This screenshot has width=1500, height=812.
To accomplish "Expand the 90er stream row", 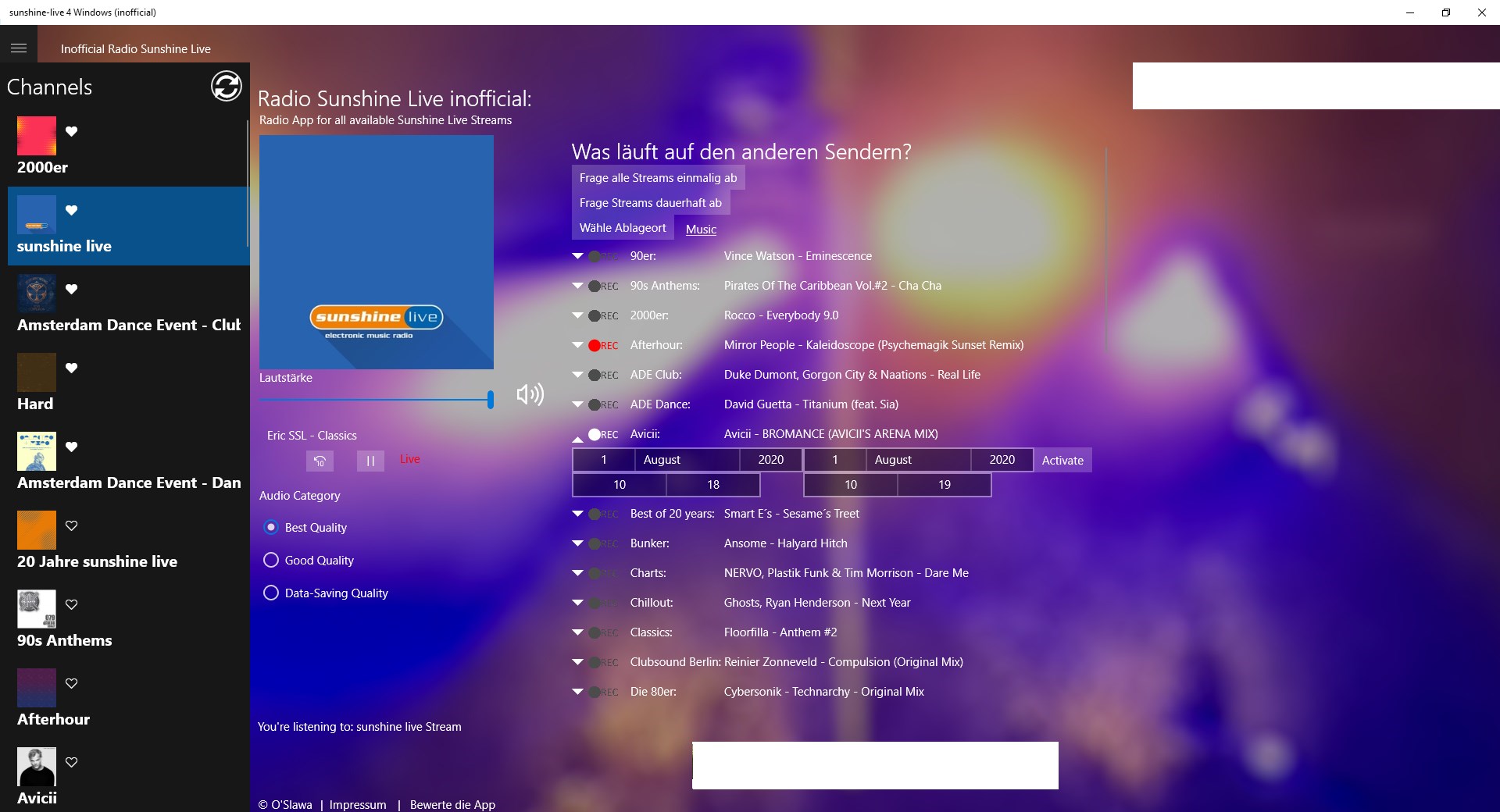I will tap(578, 256).
